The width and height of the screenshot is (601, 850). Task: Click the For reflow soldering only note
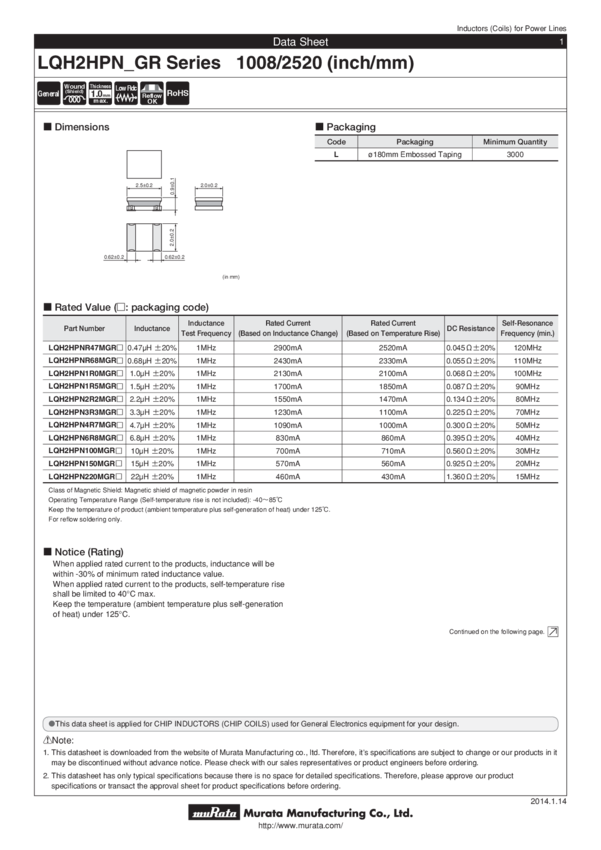[85, 519]
